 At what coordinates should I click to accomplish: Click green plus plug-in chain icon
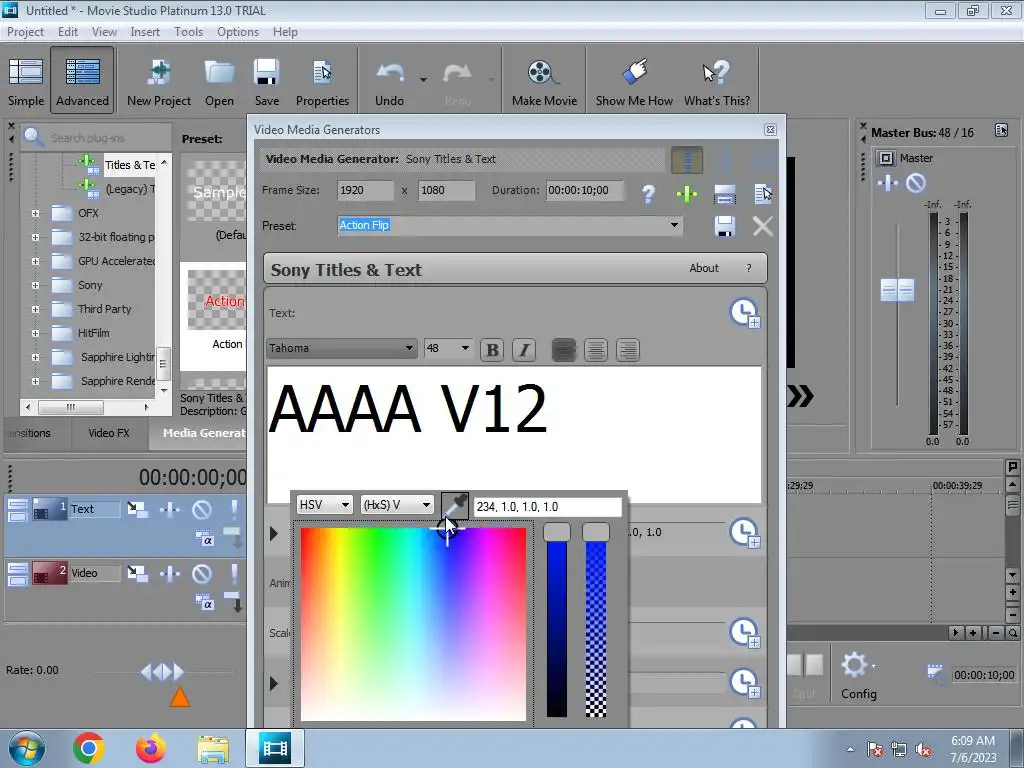(686, 193)
